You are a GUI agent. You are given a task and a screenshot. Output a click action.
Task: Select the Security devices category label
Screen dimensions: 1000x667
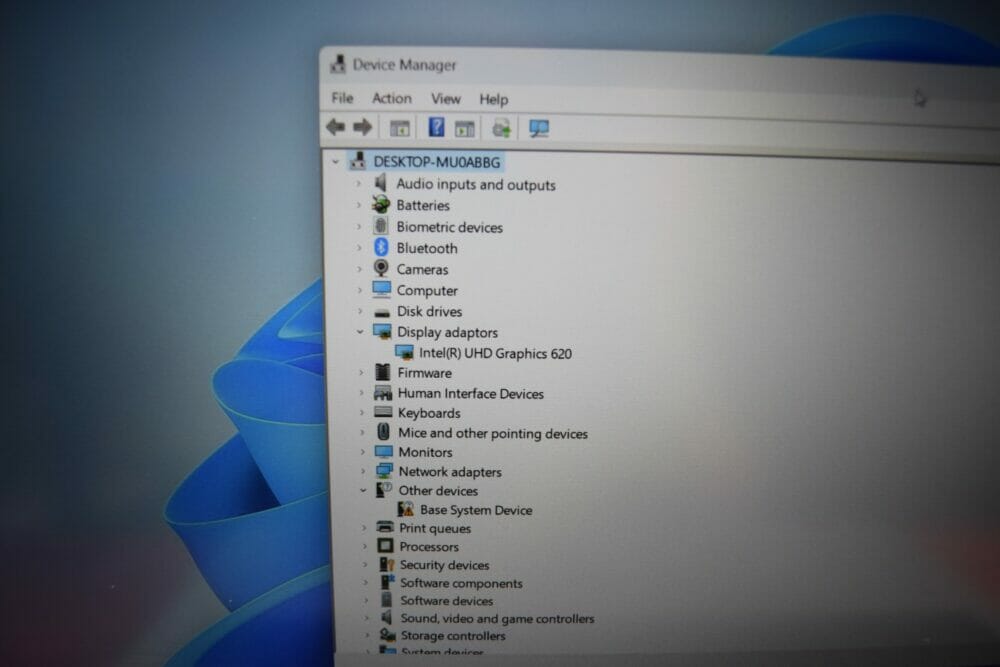[x=445, y=565]
